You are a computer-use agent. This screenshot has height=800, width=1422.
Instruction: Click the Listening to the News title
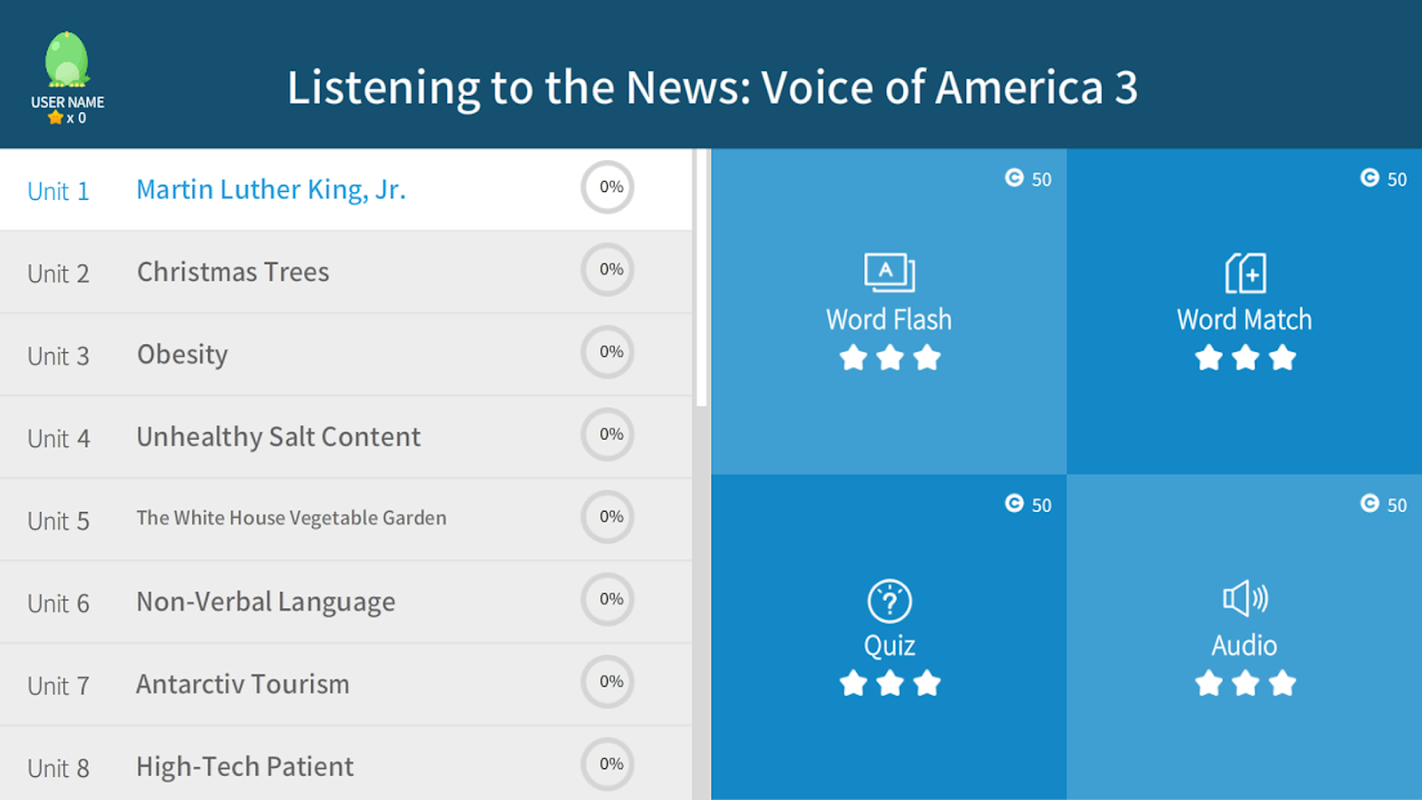(712, 88)
